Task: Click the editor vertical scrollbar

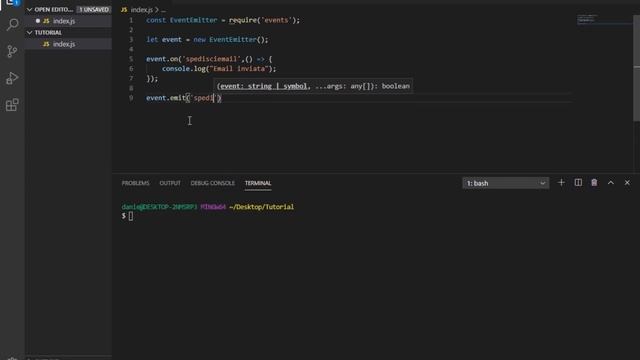Action: coord(636,67)
